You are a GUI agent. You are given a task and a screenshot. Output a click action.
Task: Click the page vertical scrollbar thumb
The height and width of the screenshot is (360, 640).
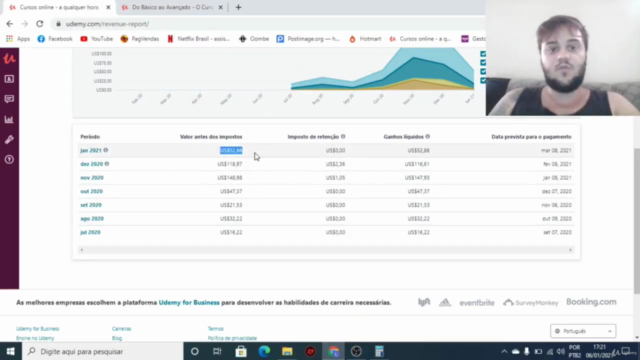637,220
